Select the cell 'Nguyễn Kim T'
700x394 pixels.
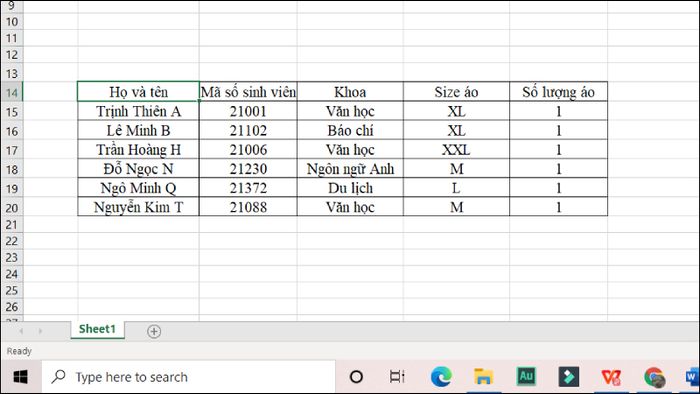[x=138, y=207]
